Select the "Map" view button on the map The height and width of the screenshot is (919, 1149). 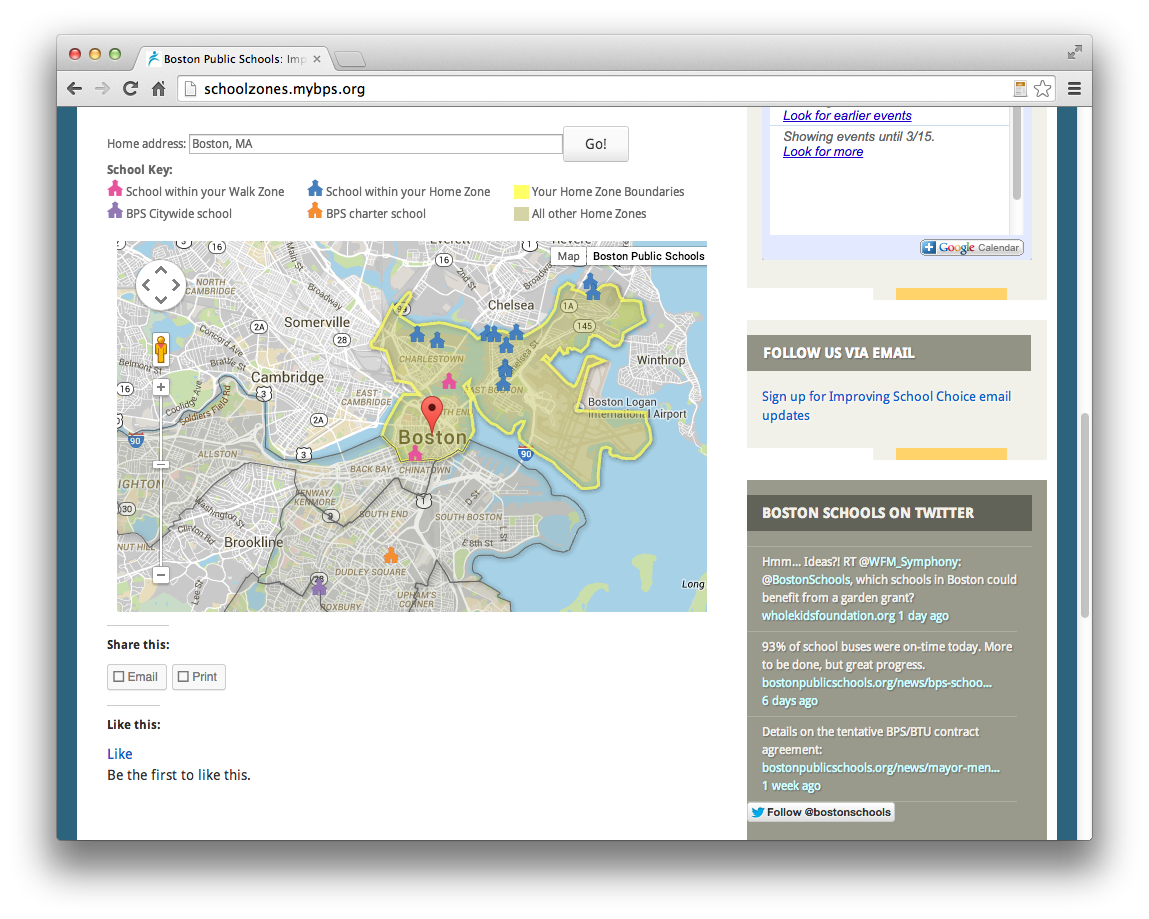point(567,256)
